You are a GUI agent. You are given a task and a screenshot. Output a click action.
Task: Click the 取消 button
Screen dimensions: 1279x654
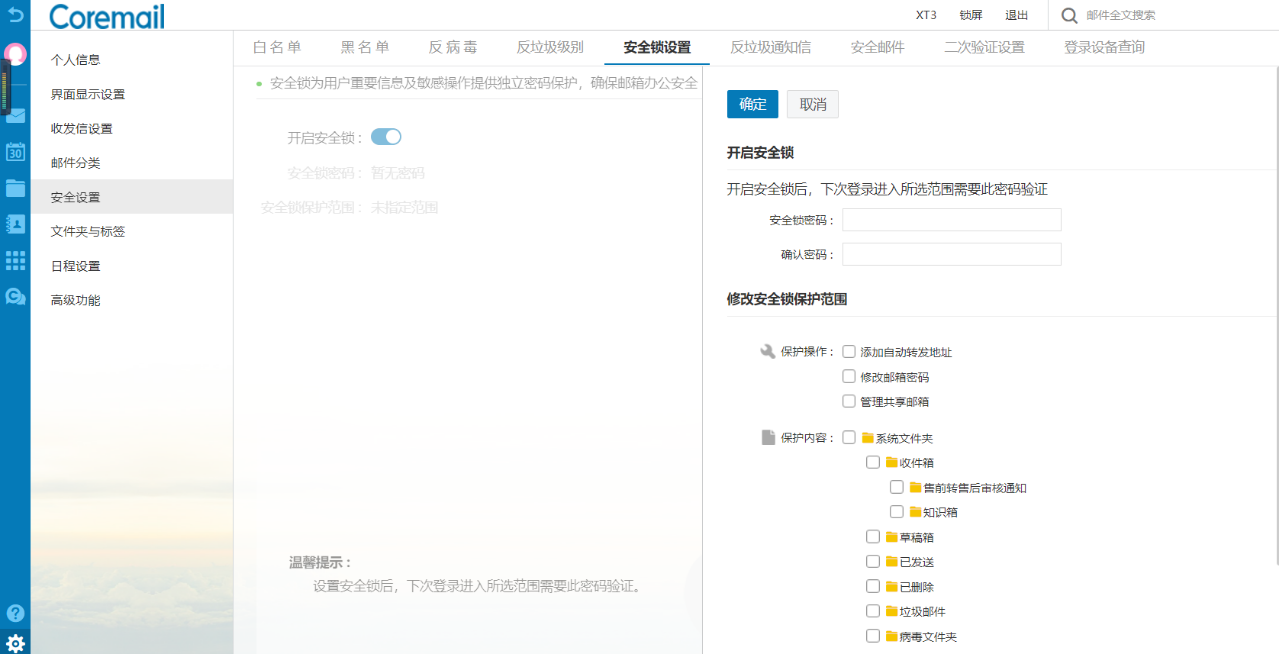[812, 104]
